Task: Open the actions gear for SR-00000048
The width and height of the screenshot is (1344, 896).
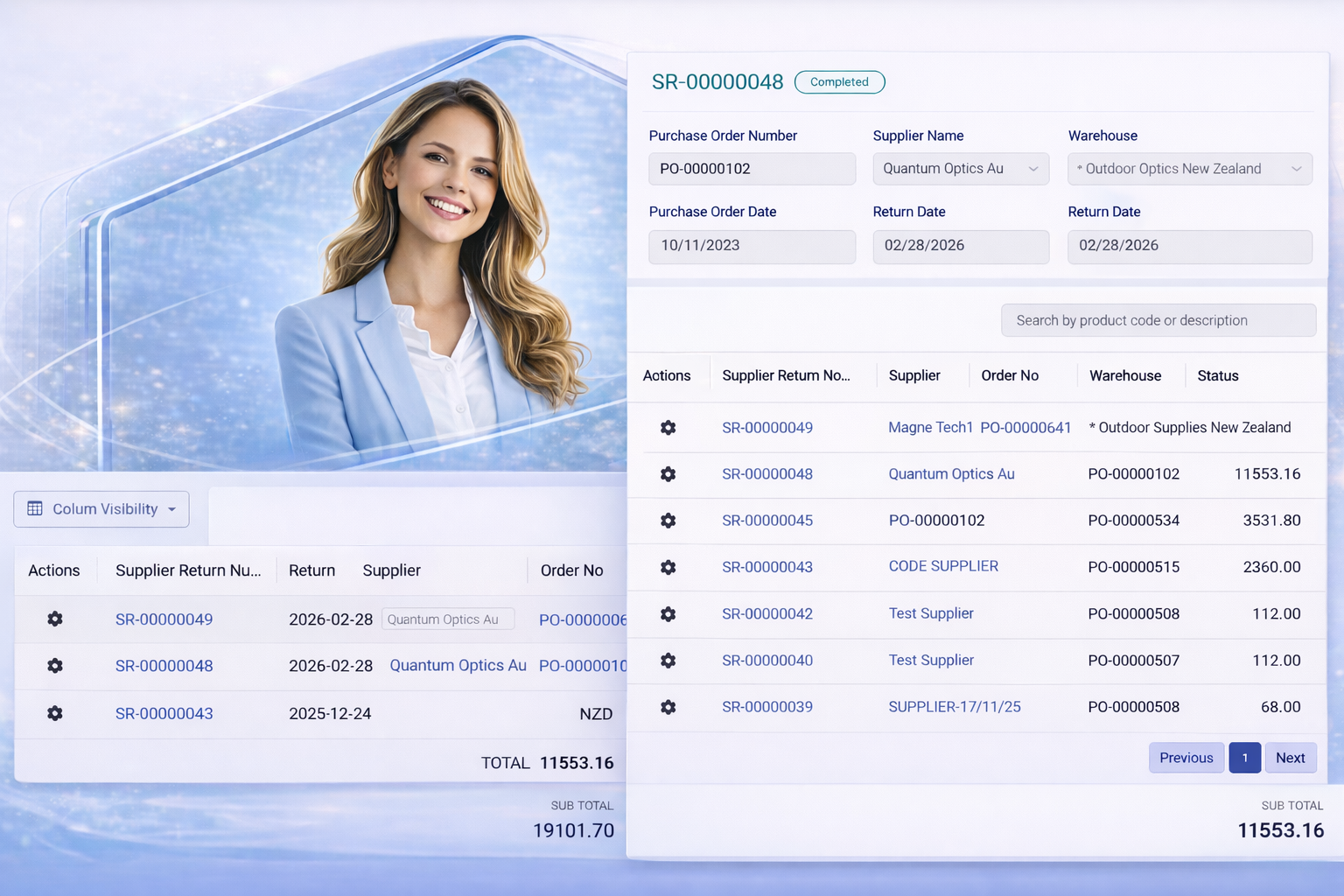Action: 668,473
